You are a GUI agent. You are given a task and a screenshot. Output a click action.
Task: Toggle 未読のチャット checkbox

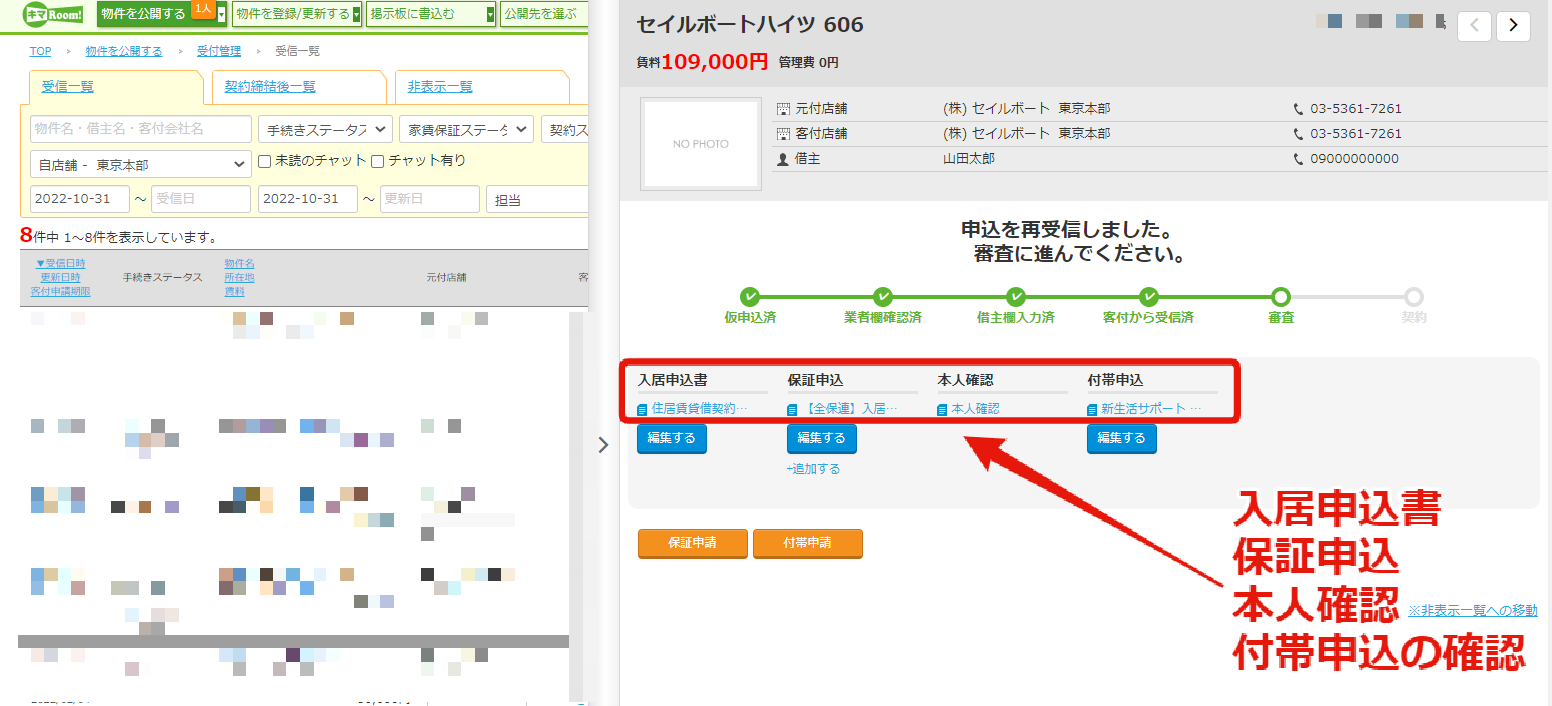click(x=265, y=161)
